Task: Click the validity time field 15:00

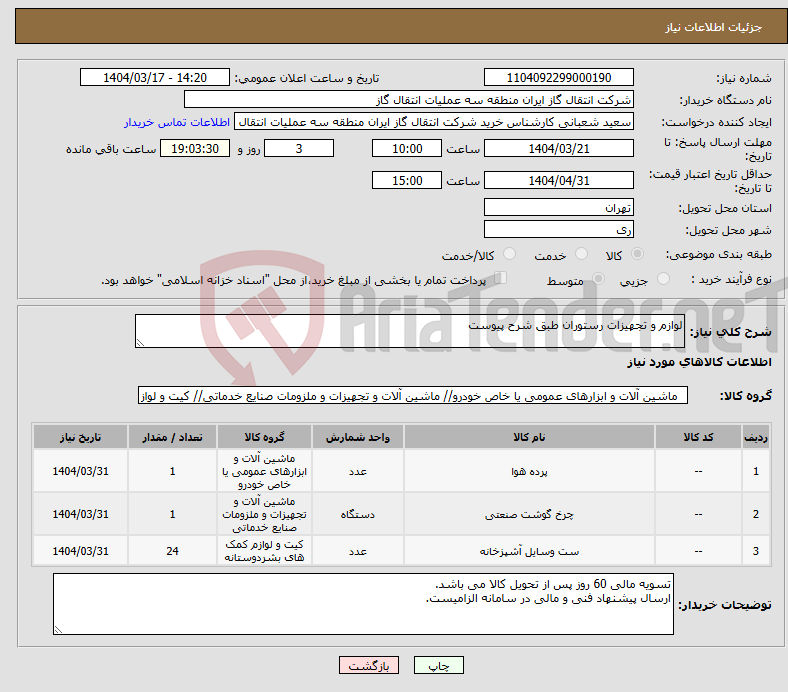Action: pyautogui.click(x=407, y=180)
